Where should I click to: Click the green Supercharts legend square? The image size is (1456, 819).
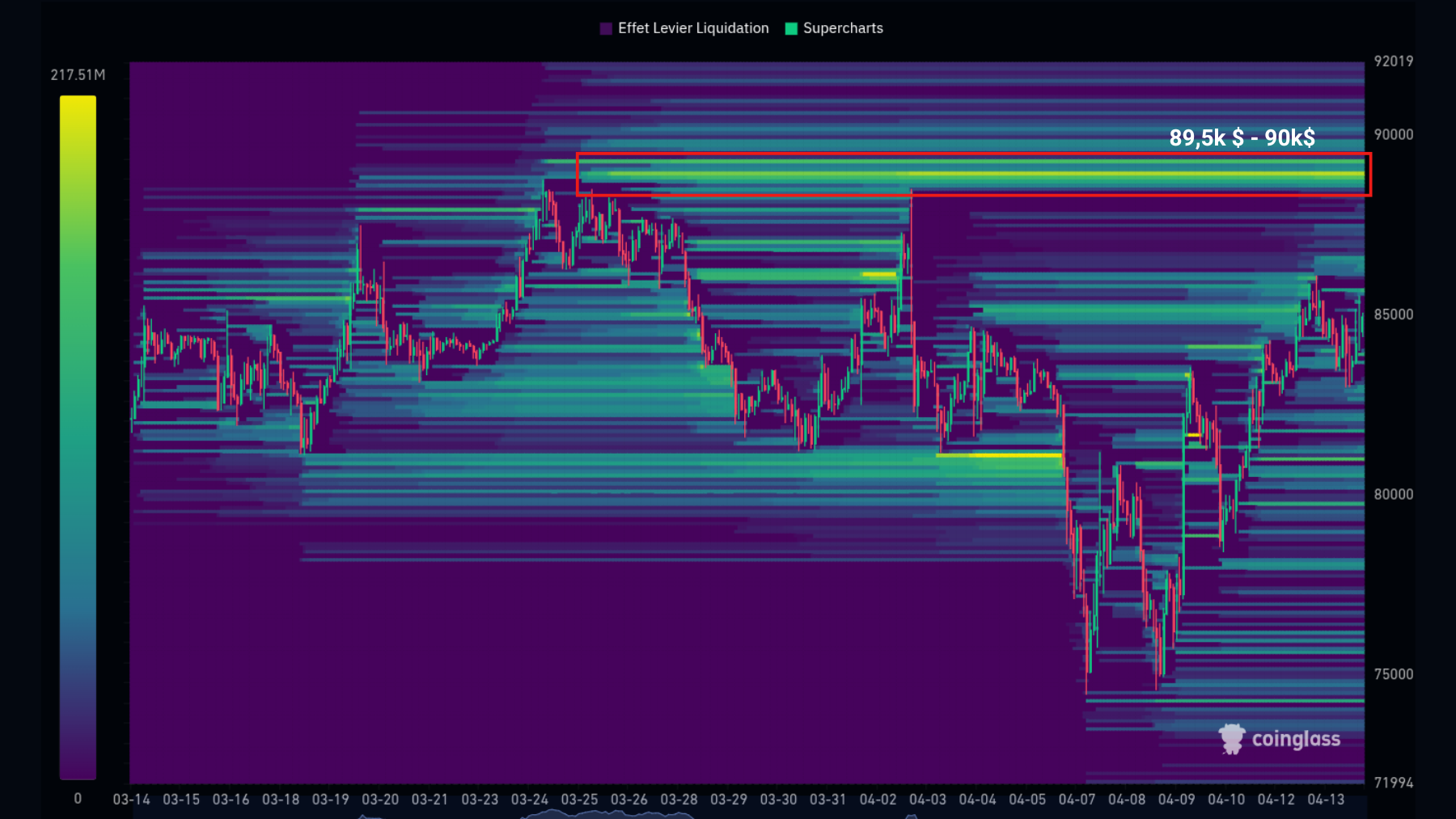[x=791, y=28]
